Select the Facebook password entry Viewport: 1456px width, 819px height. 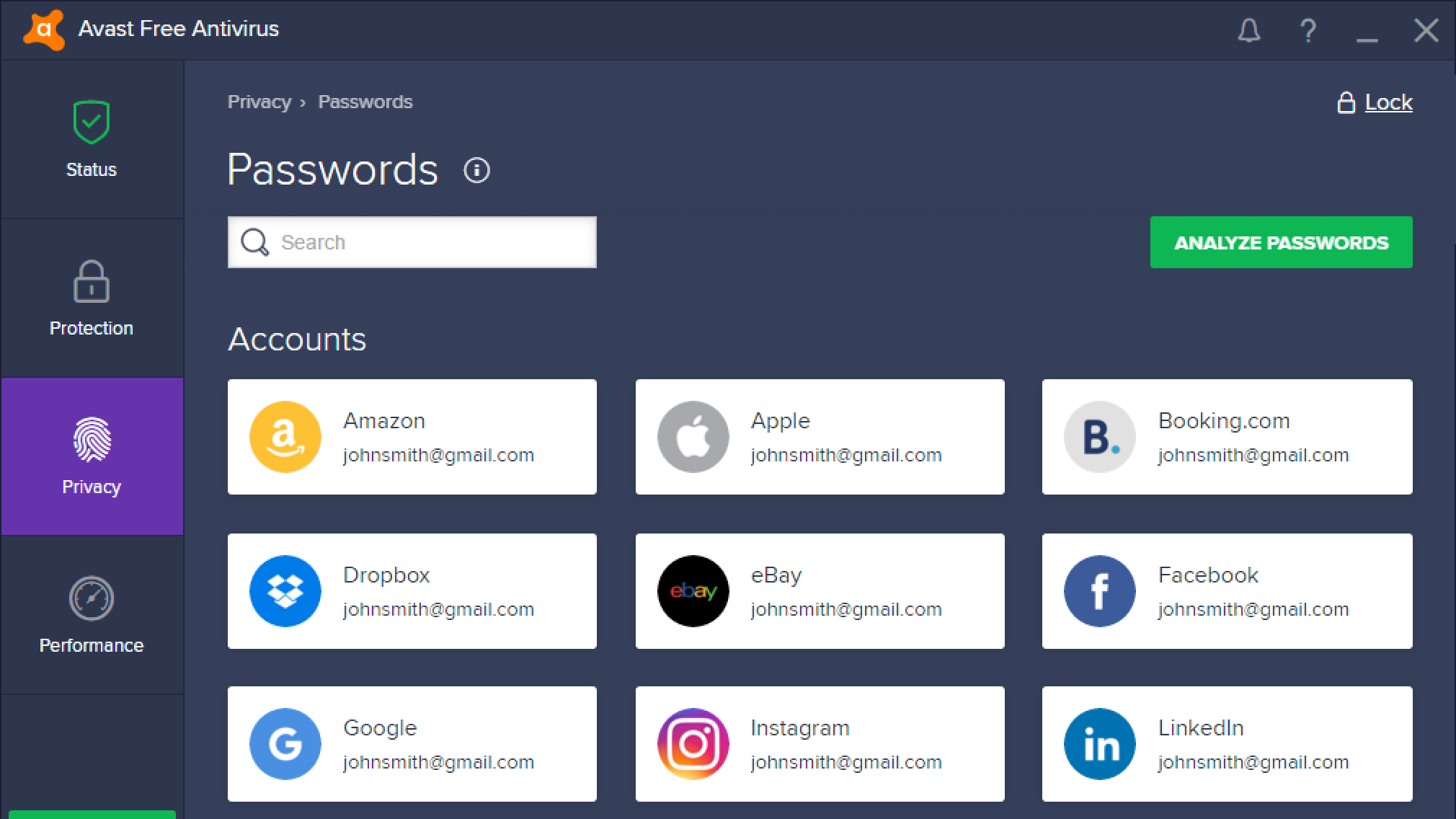1226,590
